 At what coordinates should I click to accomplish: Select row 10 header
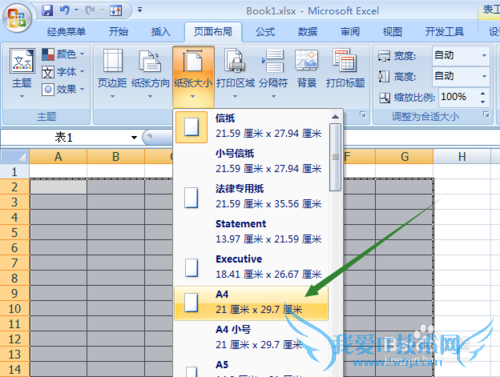14,309
